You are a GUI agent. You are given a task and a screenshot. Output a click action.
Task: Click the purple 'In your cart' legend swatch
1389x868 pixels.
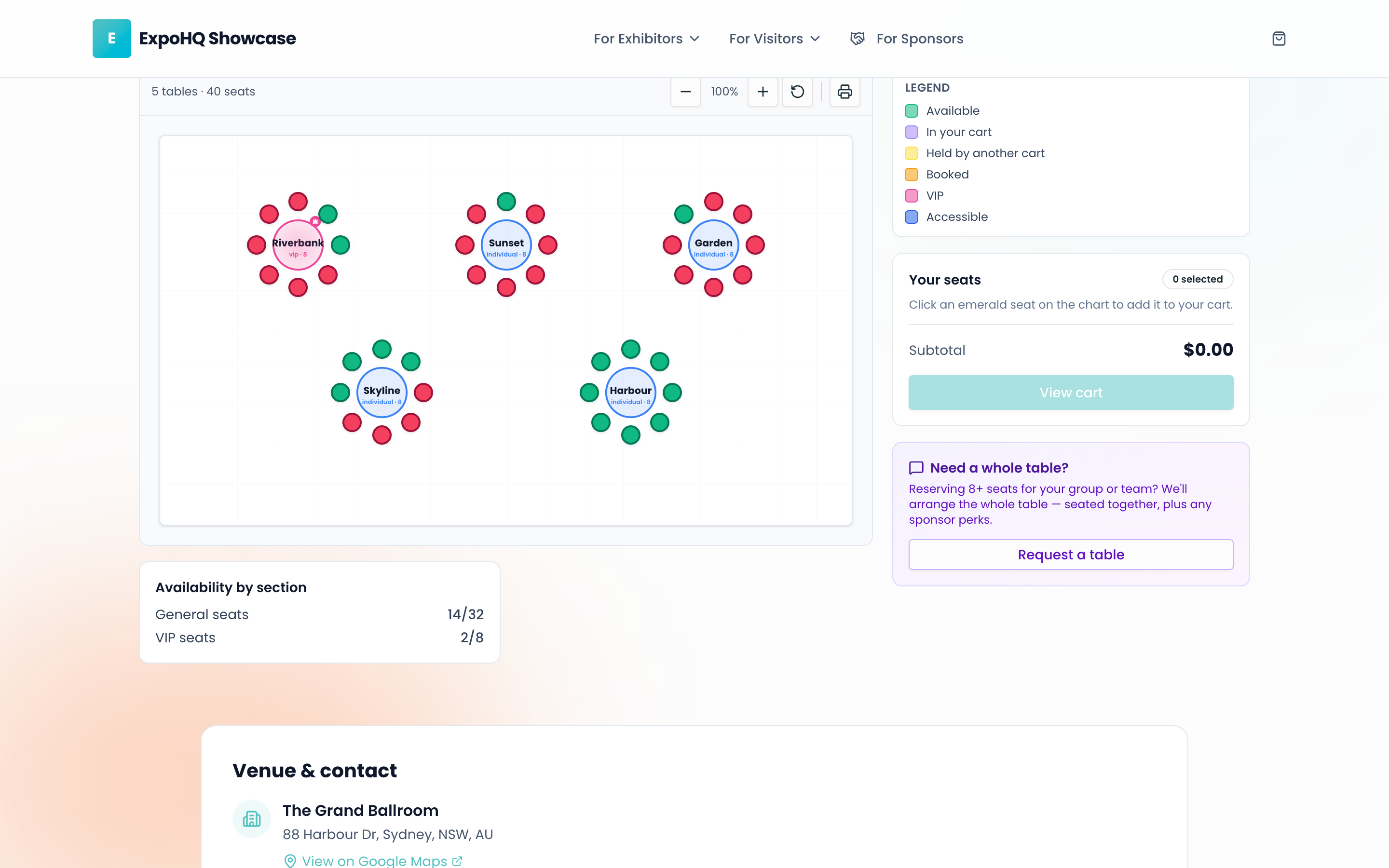point(912,132)
